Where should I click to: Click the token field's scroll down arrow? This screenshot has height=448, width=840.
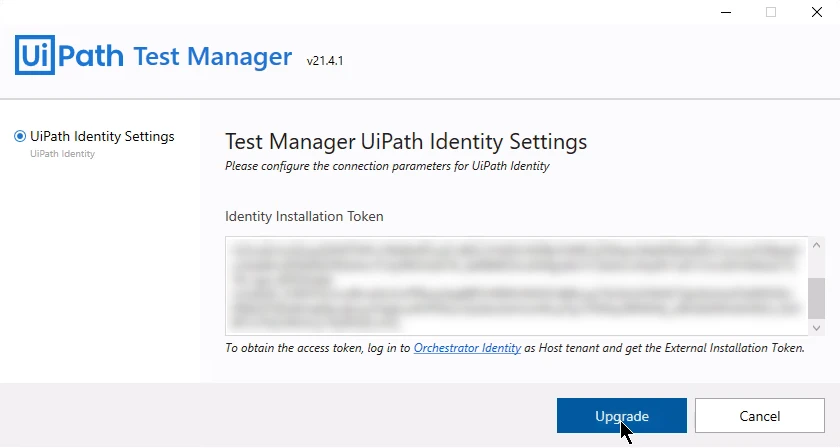816,327
